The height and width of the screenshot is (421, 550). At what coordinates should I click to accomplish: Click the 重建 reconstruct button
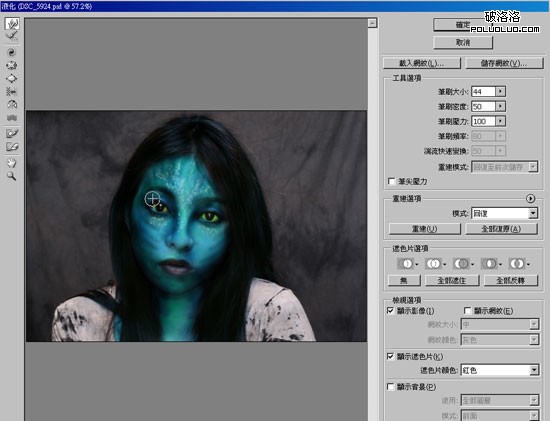[x=424, y=229]
